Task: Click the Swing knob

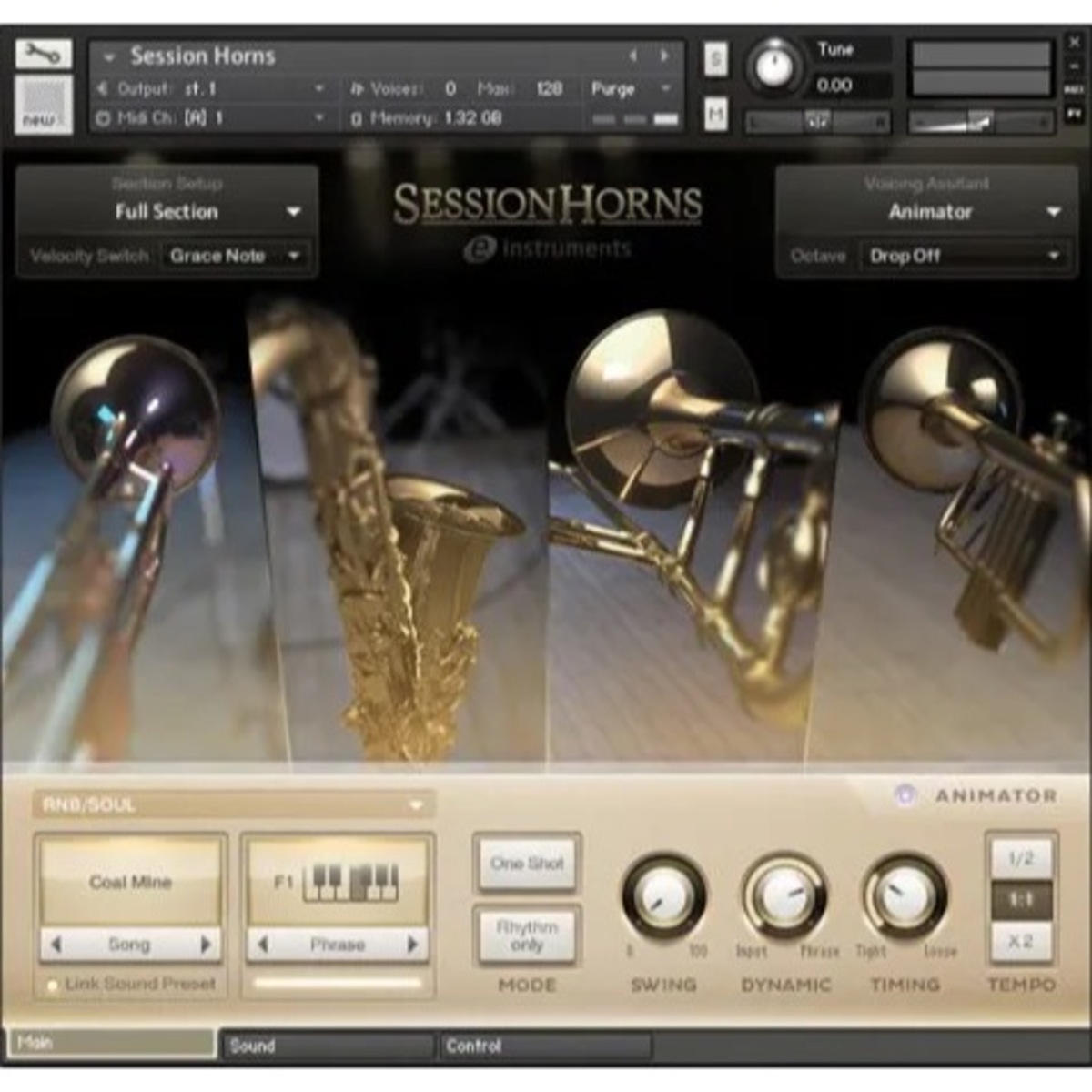Action: pos(663,896)
